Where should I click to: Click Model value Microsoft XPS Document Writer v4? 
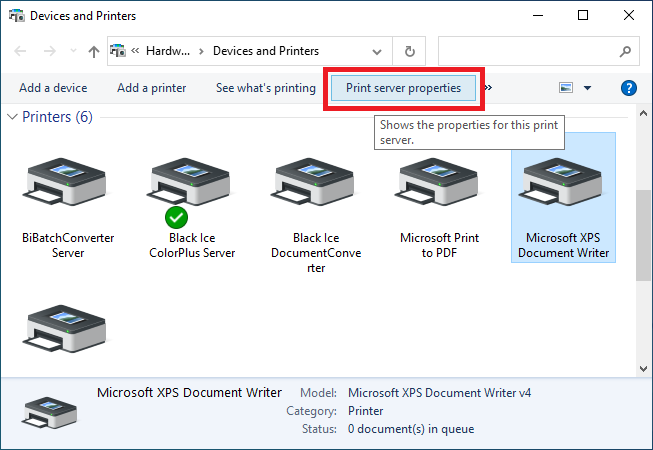coord(439,393)
